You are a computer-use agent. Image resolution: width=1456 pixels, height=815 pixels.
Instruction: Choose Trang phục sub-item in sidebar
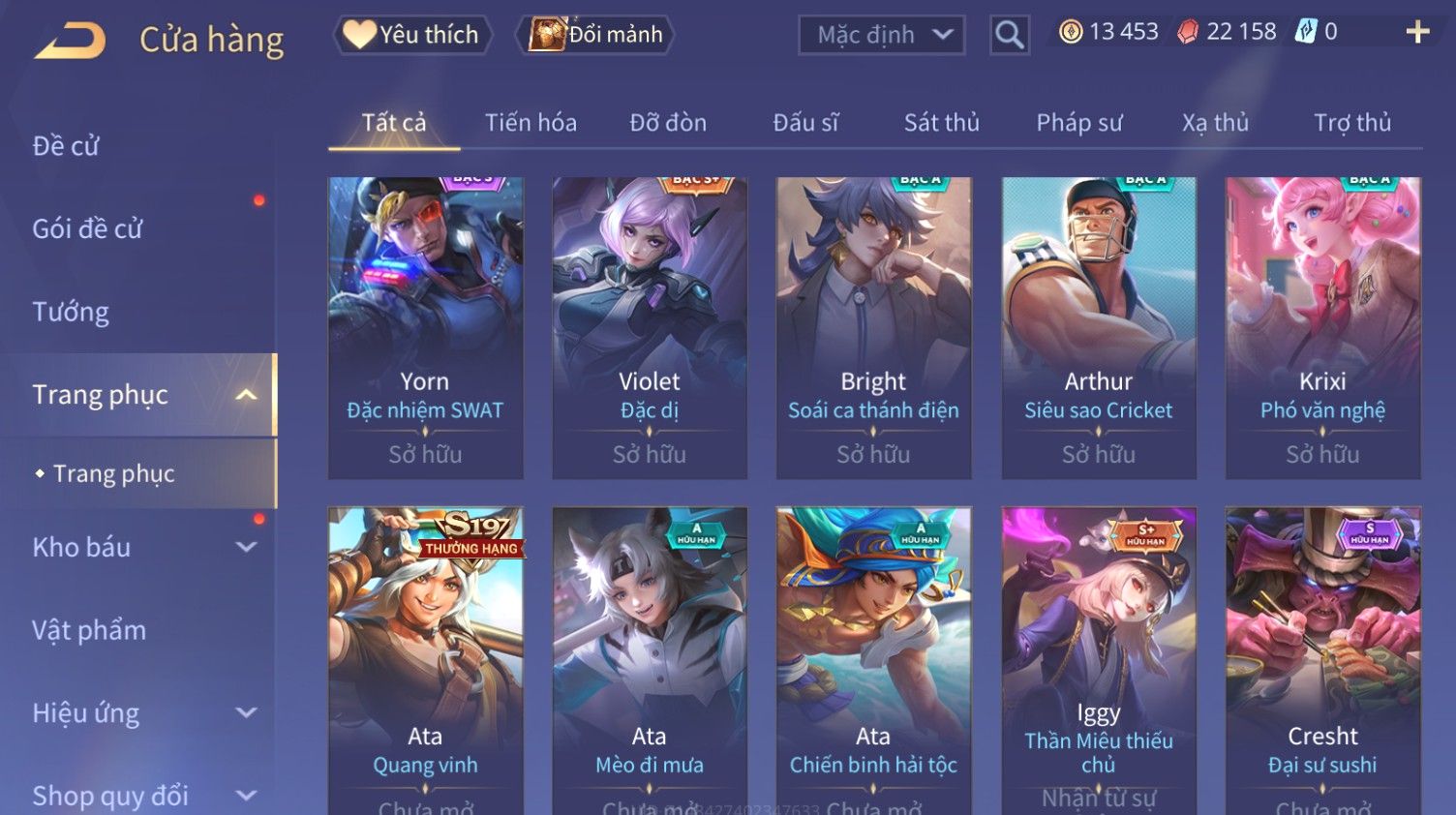[x=113, y=473]
